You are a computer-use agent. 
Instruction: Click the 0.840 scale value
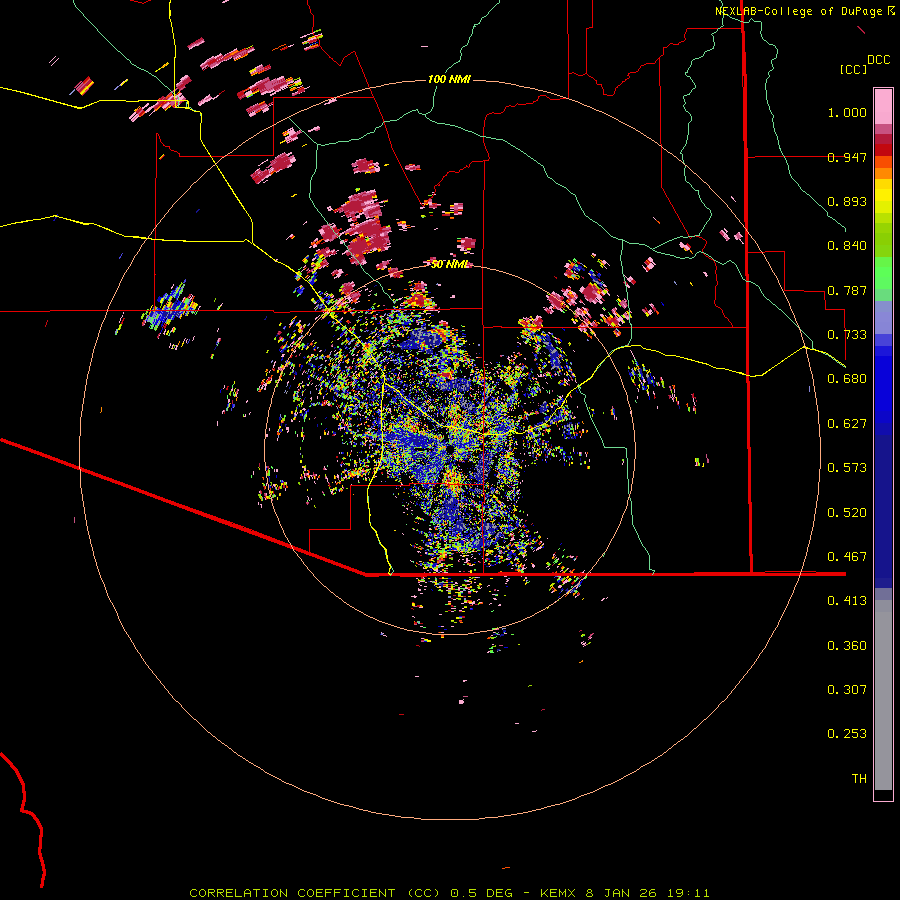[x=847, y=246]
